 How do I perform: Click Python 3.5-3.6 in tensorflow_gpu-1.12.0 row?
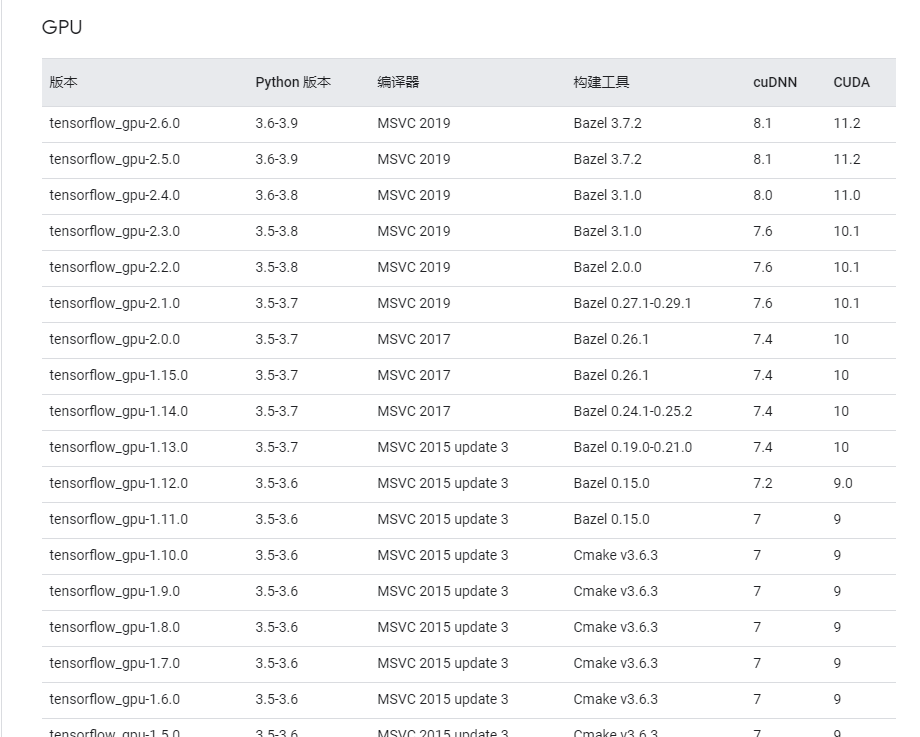pyautogui.click(x=276, y=484)
